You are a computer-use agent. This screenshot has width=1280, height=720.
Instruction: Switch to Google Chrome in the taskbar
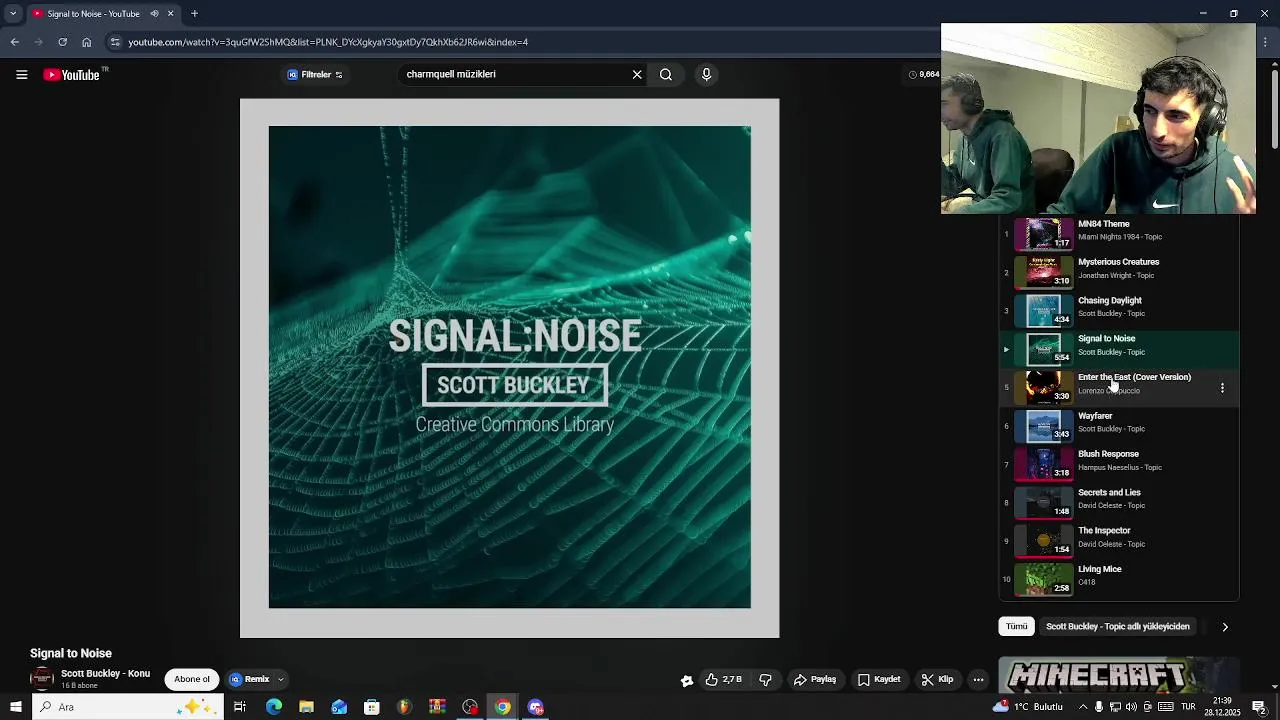click(502, 707)
